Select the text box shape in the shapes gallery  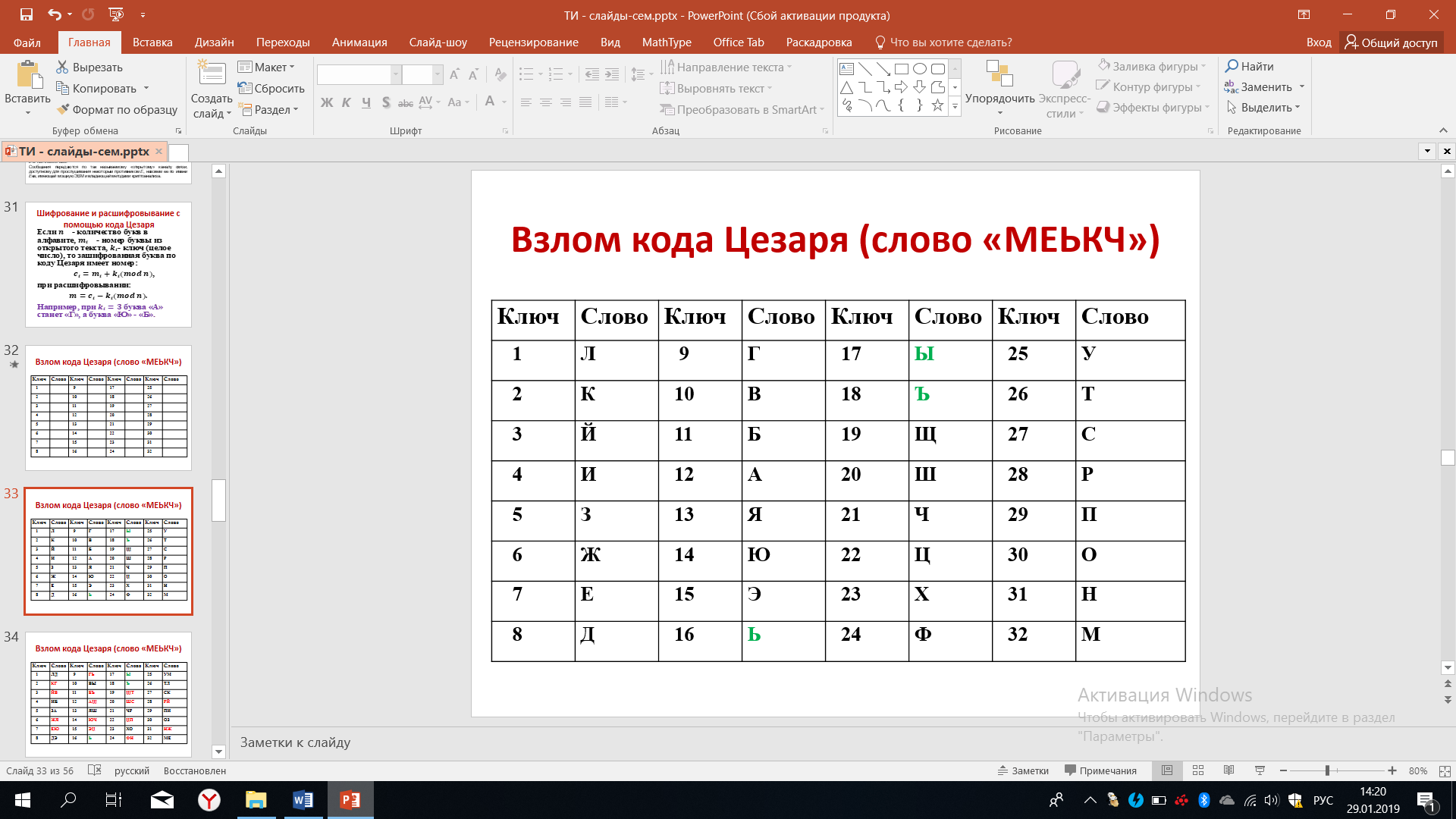[x=847, y=68]
